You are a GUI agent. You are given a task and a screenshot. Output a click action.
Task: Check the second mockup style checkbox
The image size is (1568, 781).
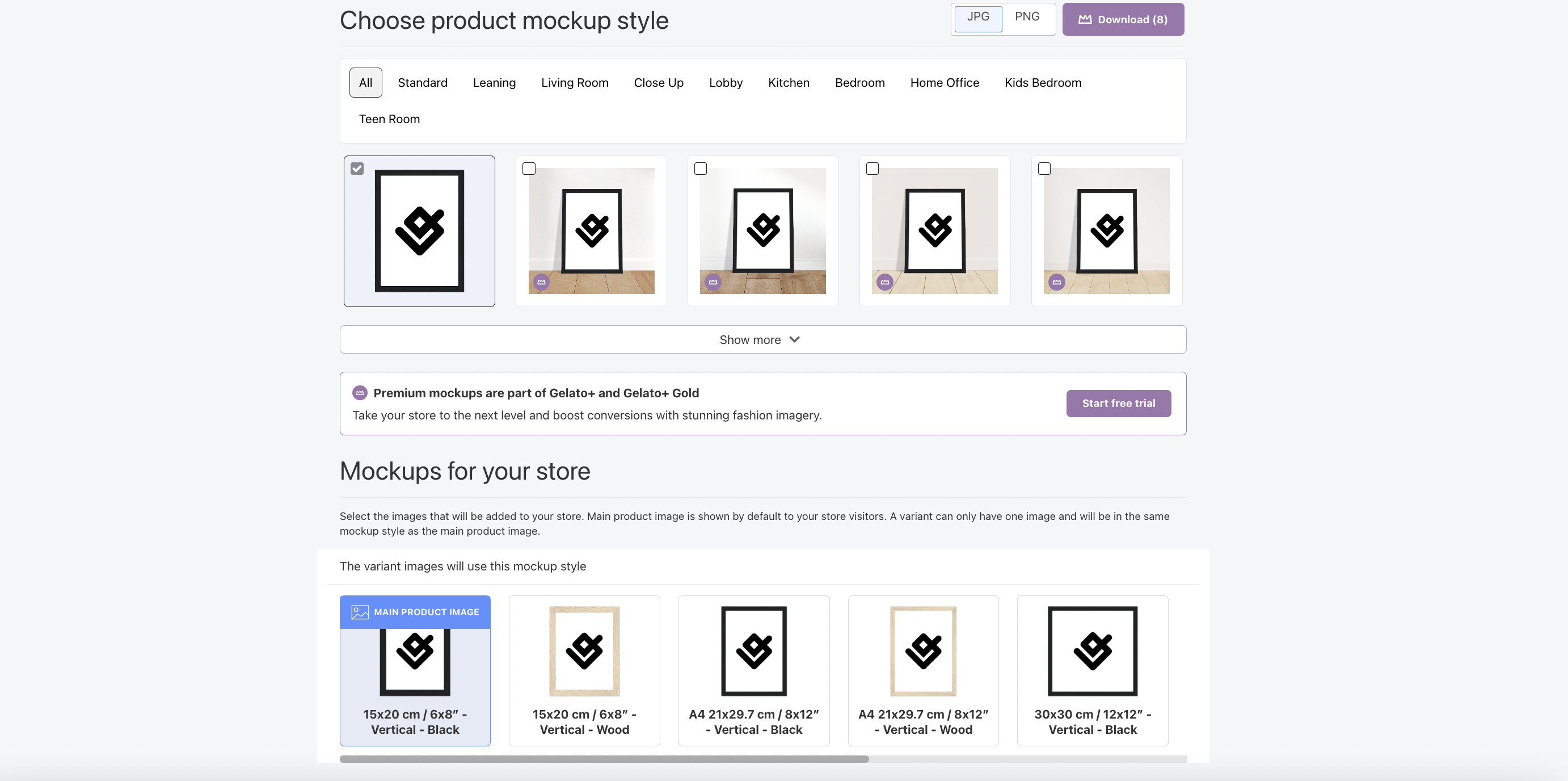[529, 169]
